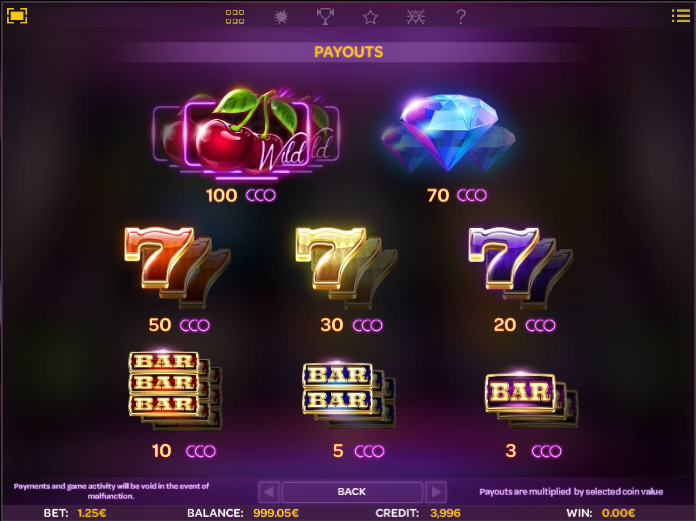Select the purple seven symbol
Screen dimensions: 696x521
point(520,267)
